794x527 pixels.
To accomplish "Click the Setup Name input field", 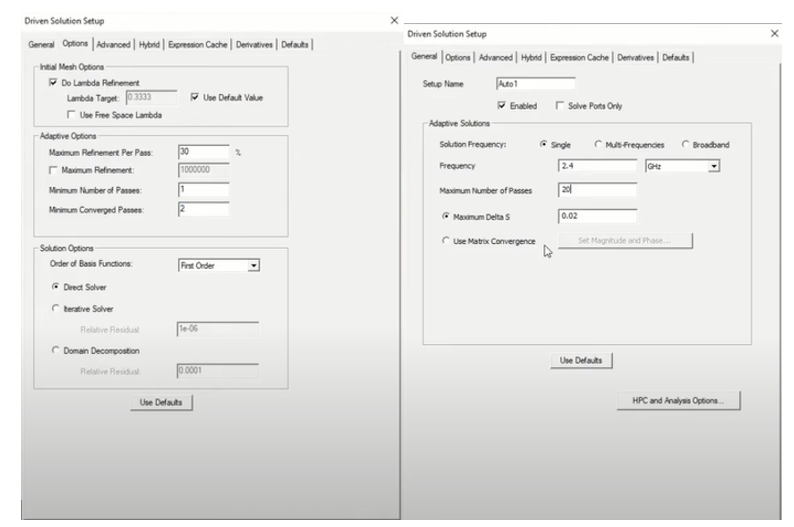I will pos(535,84).
